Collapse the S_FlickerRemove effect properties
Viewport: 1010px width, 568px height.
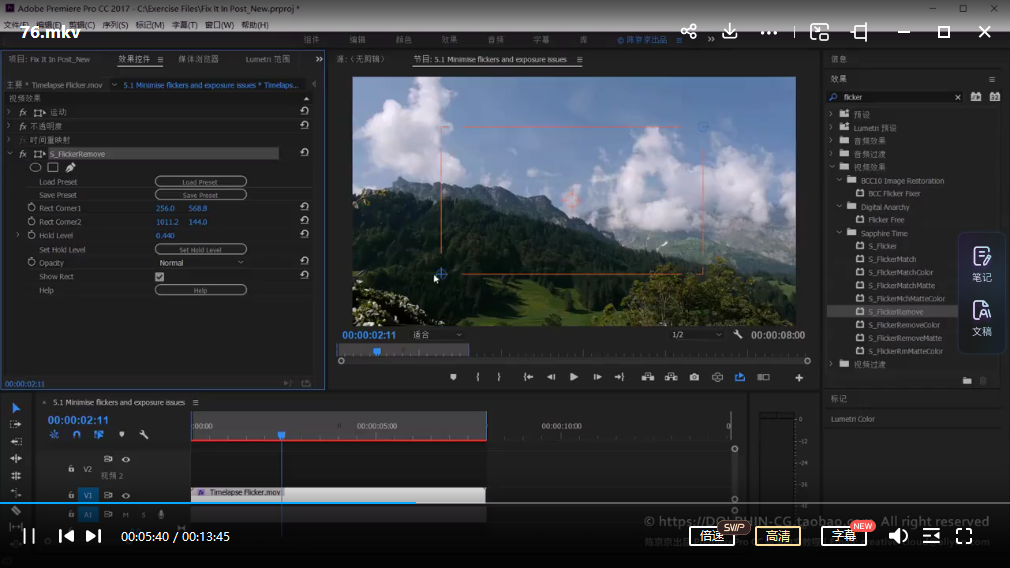10,153
